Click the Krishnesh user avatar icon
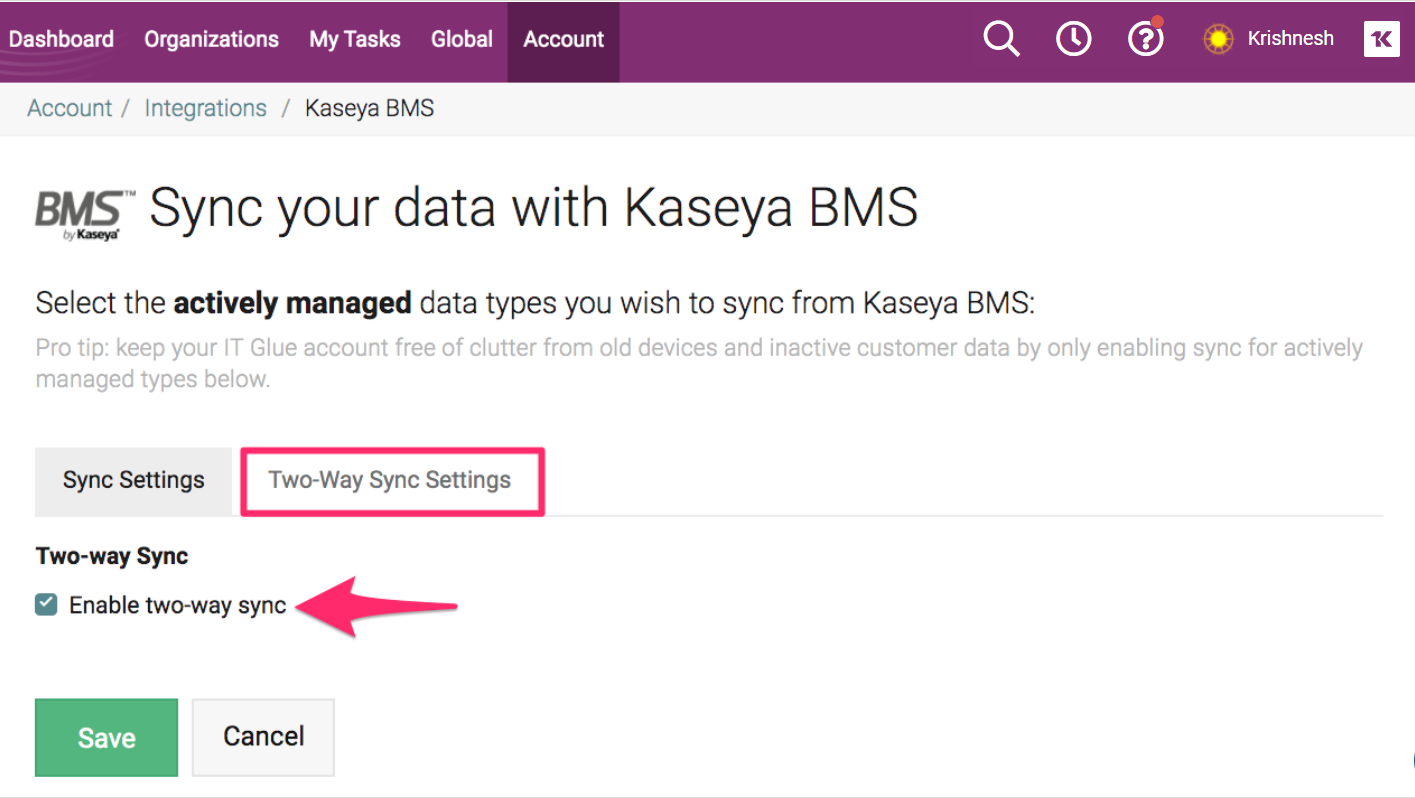 (1218, 39)
